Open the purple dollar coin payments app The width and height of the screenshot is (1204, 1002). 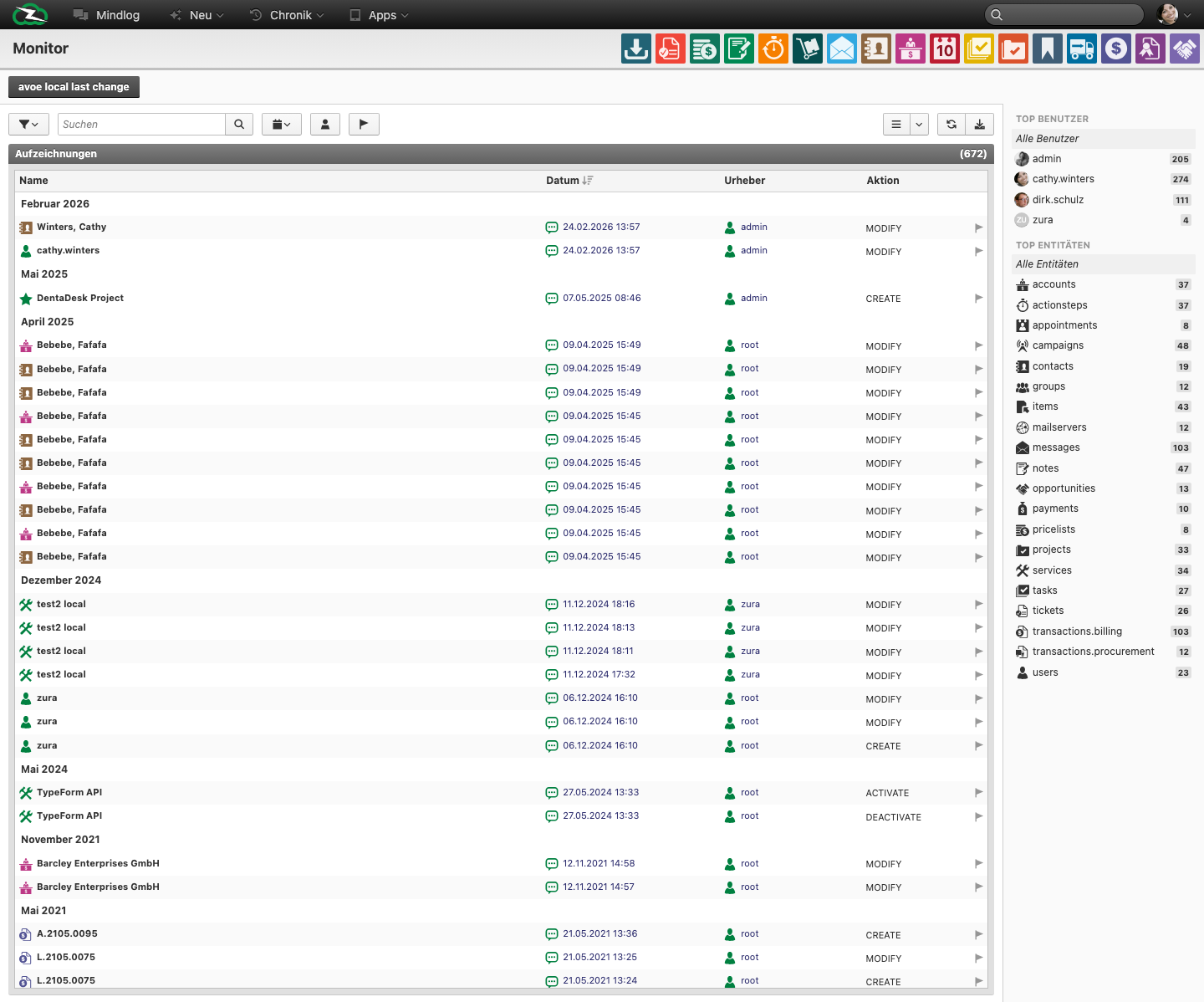pyautogui.click(x=1116, y=49)
